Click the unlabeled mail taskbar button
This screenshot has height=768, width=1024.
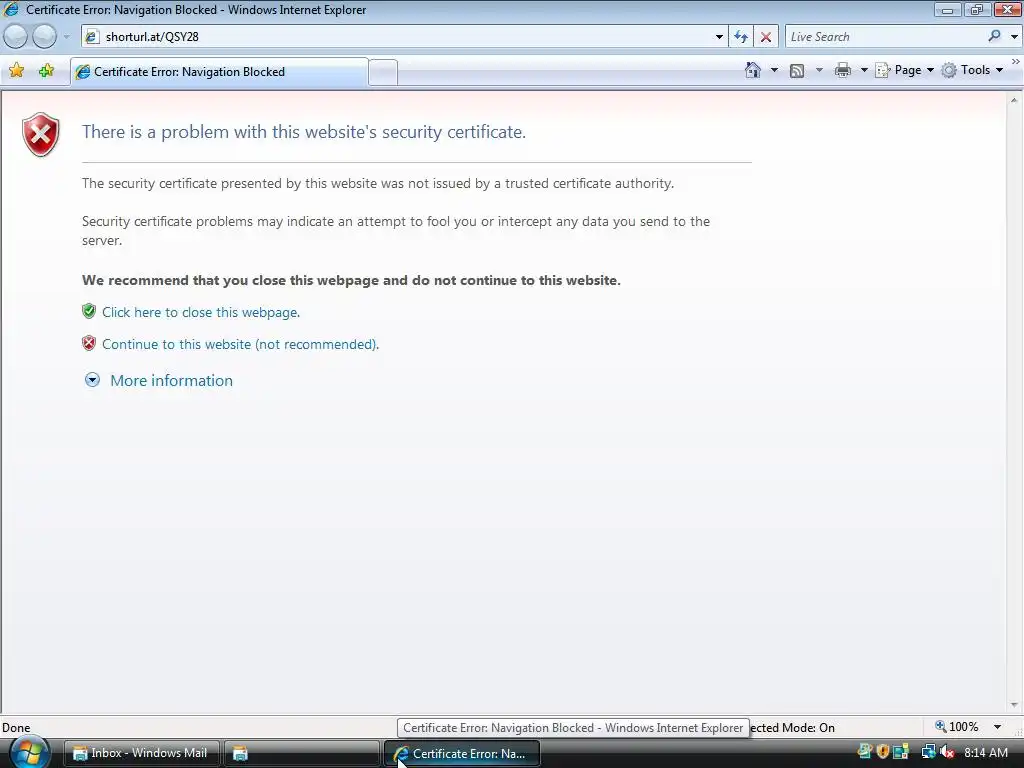(302, 753)
